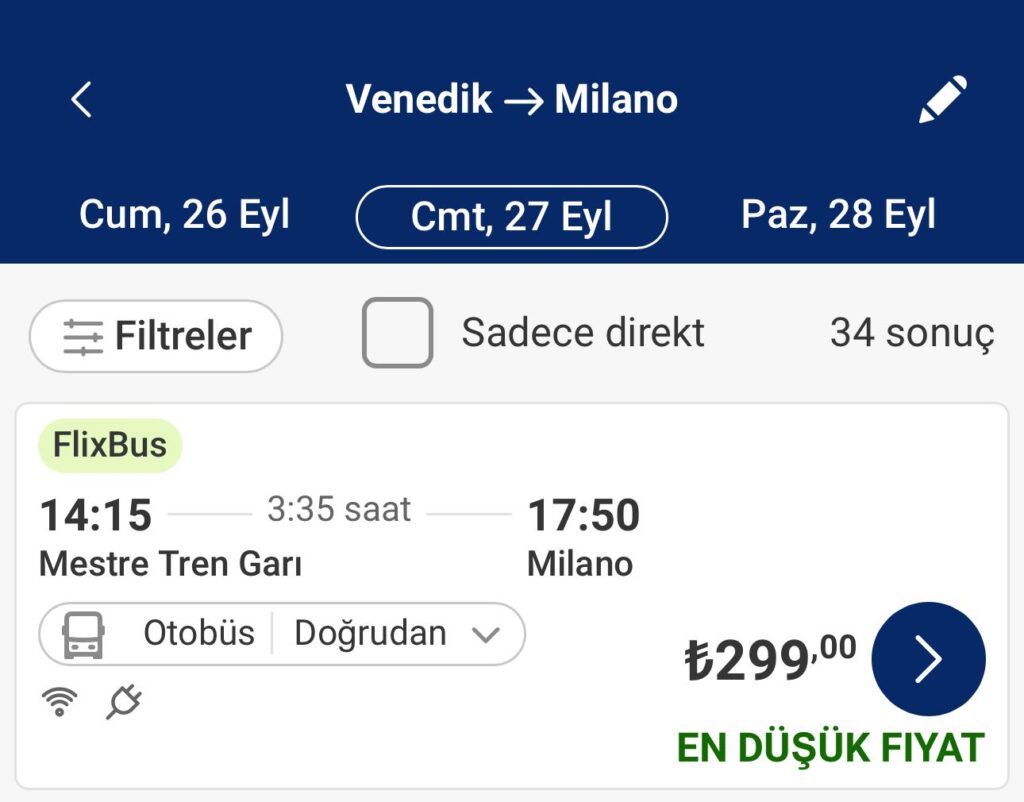
Task: Select the Paz, 28 Eyl date tab
Action: coord(839,214)
